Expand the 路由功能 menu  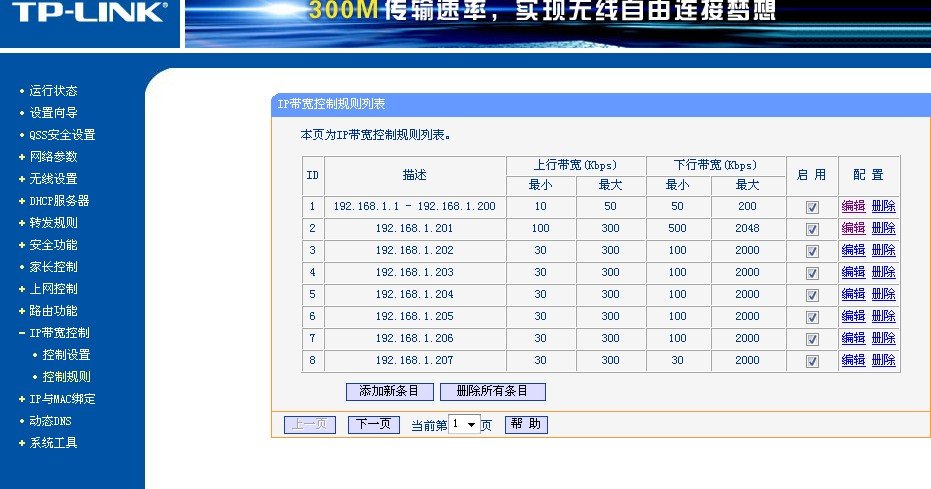[53, 310]
